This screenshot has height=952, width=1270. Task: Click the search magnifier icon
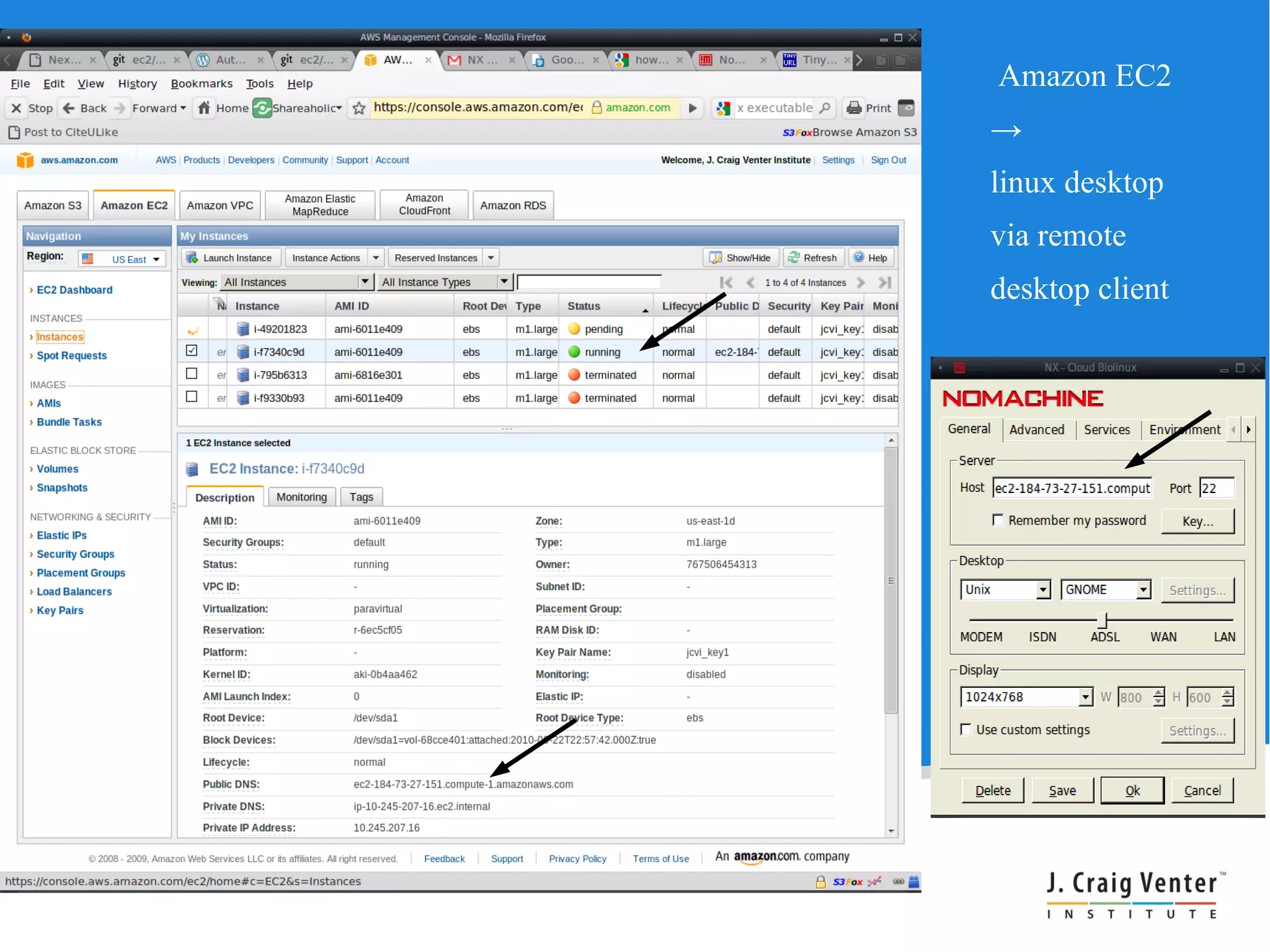[x=825, y=108]
